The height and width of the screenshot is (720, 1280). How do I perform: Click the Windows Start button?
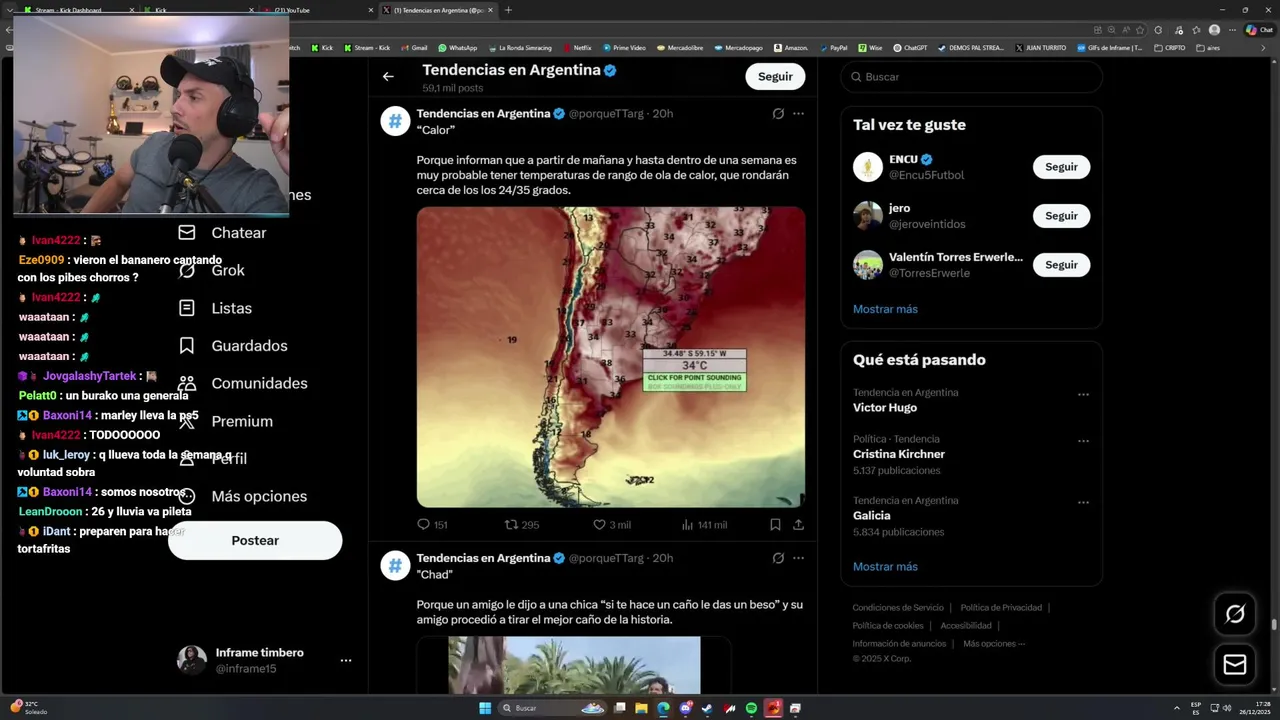tap(485, 708)
